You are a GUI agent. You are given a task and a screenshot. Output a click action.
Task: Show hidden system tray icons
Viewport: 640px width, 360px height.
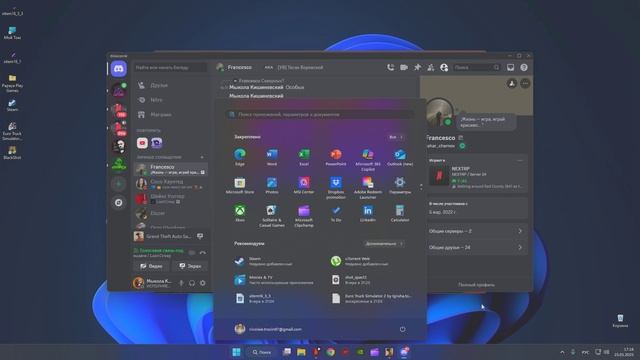(x=562, y=352)
